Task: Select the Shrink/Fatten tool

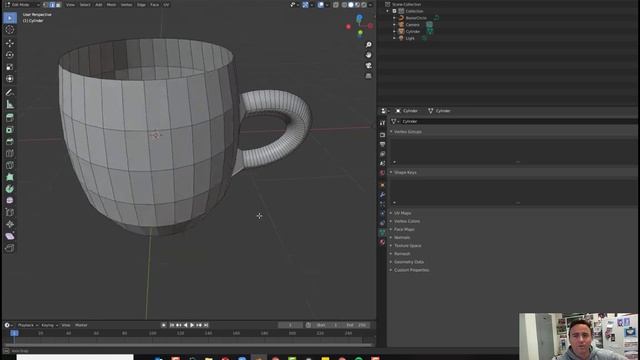Action: click(10, 224)
